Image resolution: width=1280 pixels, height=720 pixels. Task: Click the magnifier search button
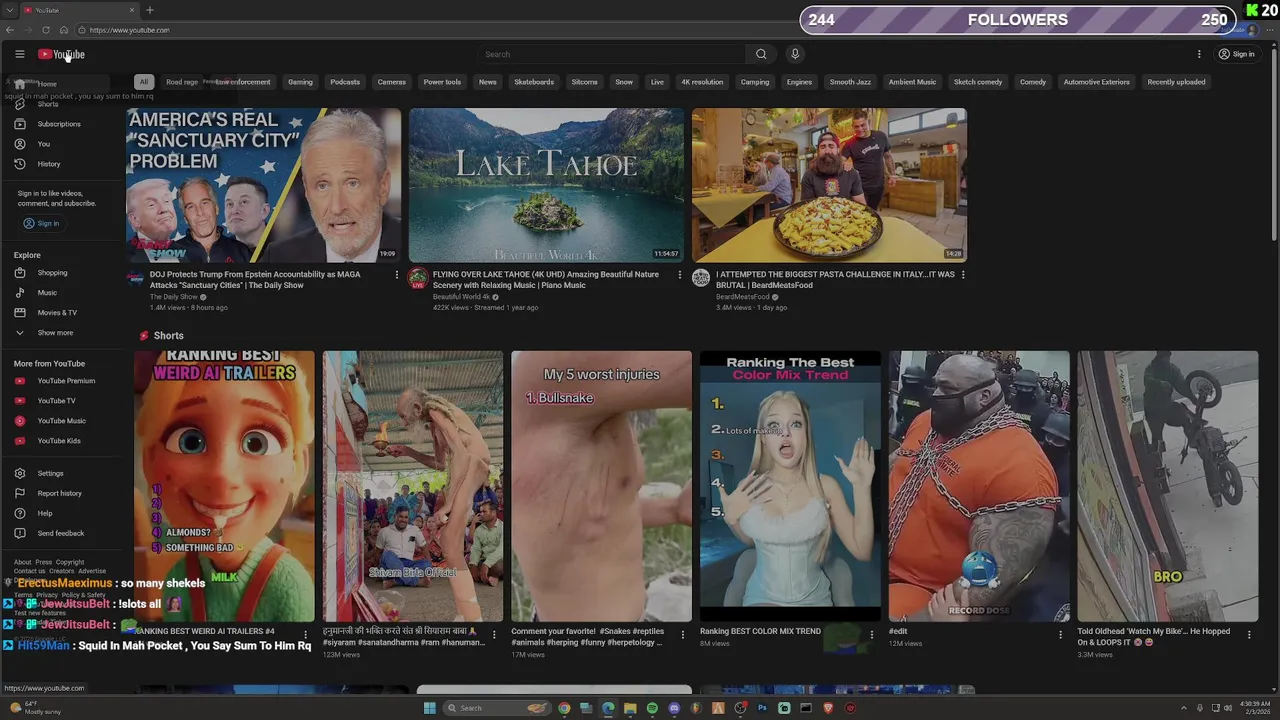click(761, 54)
